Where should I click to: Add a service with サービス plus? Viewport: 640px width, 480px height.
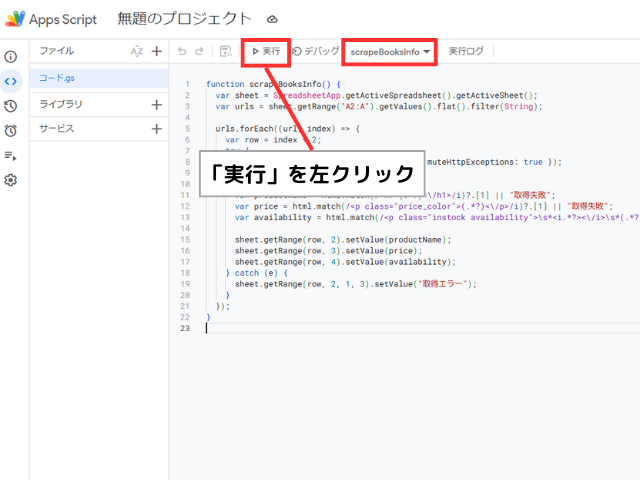tap(156, 129)
